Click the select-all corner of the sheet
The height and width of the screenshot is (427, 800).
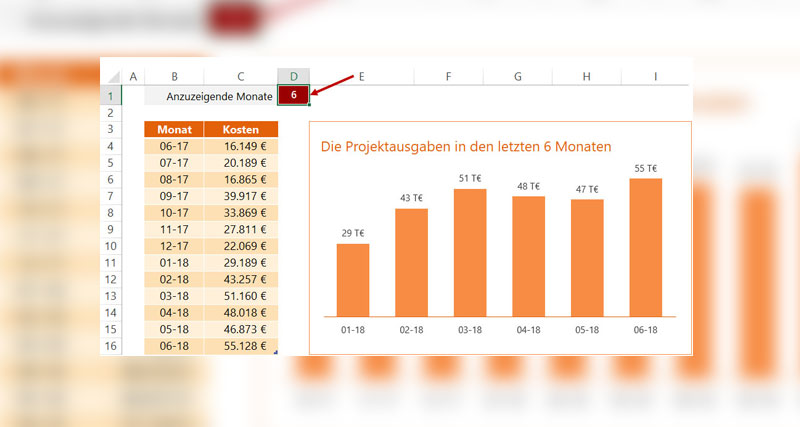[110, 76]
